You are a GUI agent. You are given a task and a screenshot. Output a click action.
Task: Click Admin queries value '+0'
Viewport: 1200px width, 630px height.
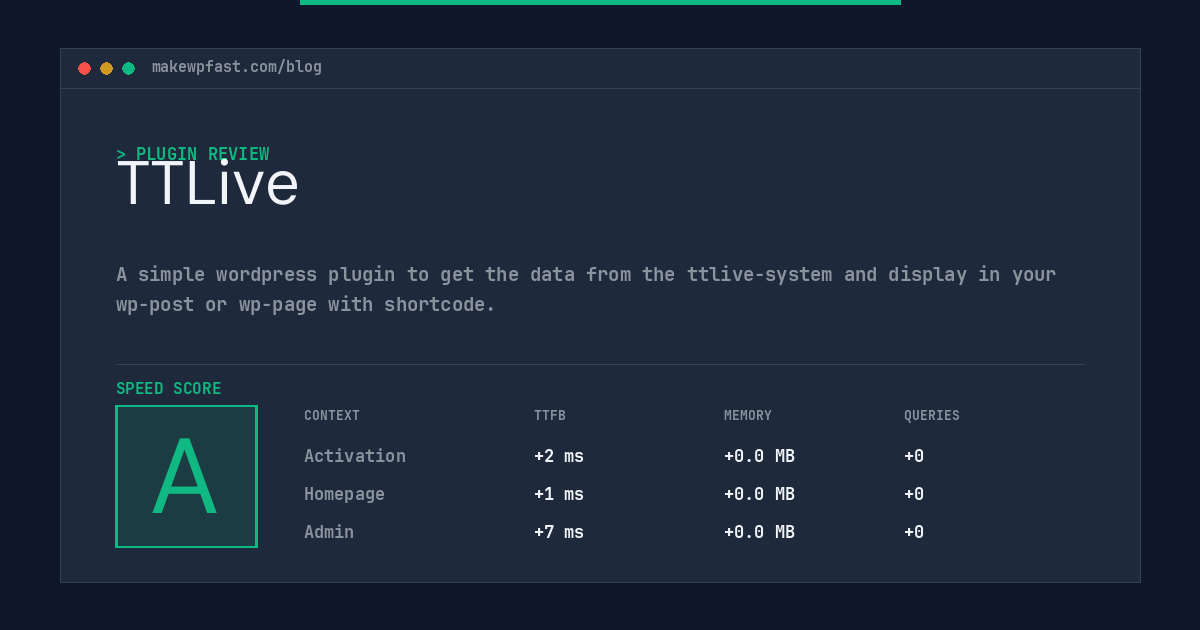pos(914,532)
